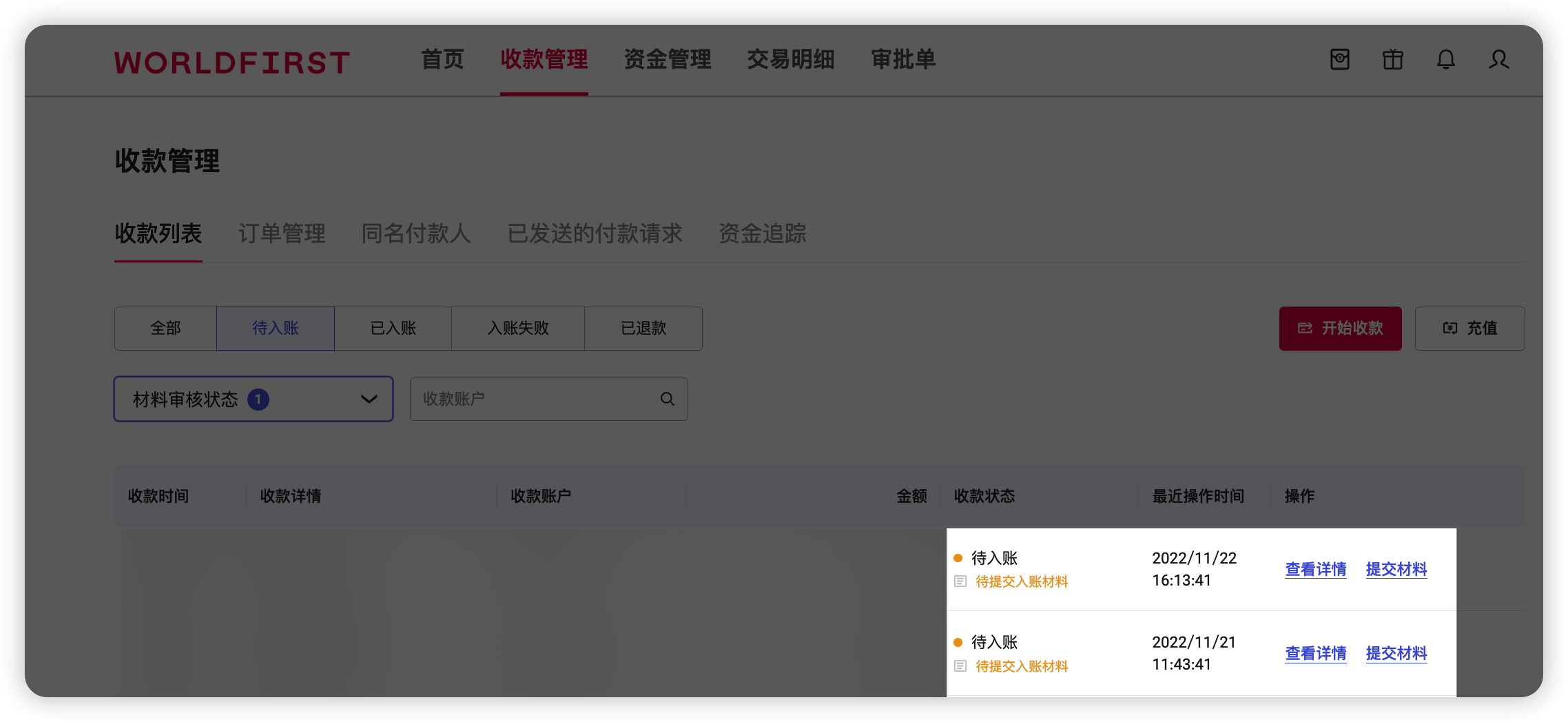Screen dimensions: 1568x722
Task: Select the 入账失败 status filter
Action: click(x=518, y=329)
